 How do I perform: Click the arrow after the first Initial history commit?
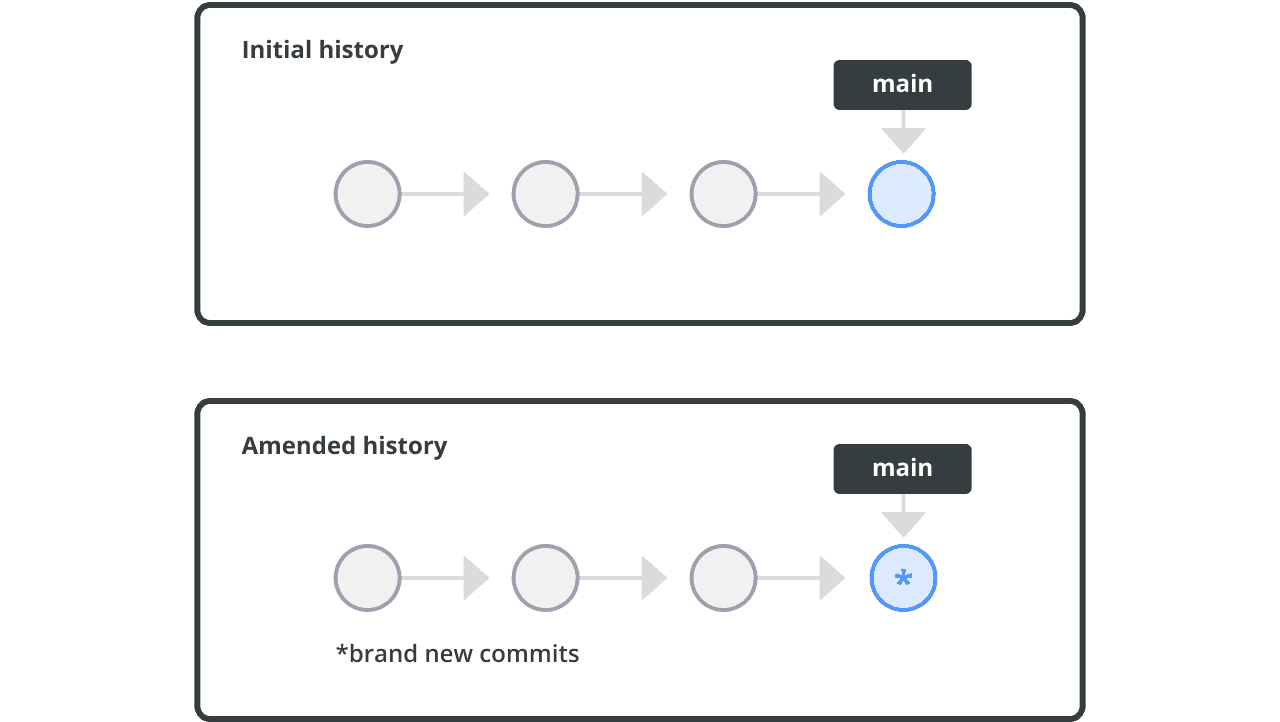[446, 194]
